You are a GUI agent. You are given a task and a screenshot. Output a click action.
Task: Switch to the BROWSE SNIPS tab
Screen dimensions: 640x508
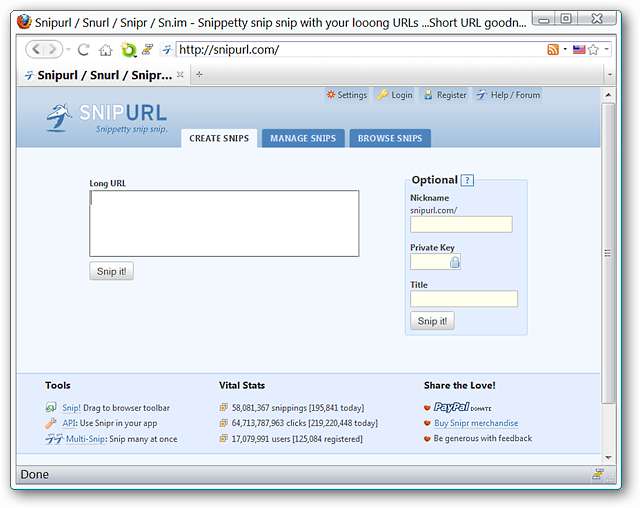pyautogui.click(x=390, y=138)
